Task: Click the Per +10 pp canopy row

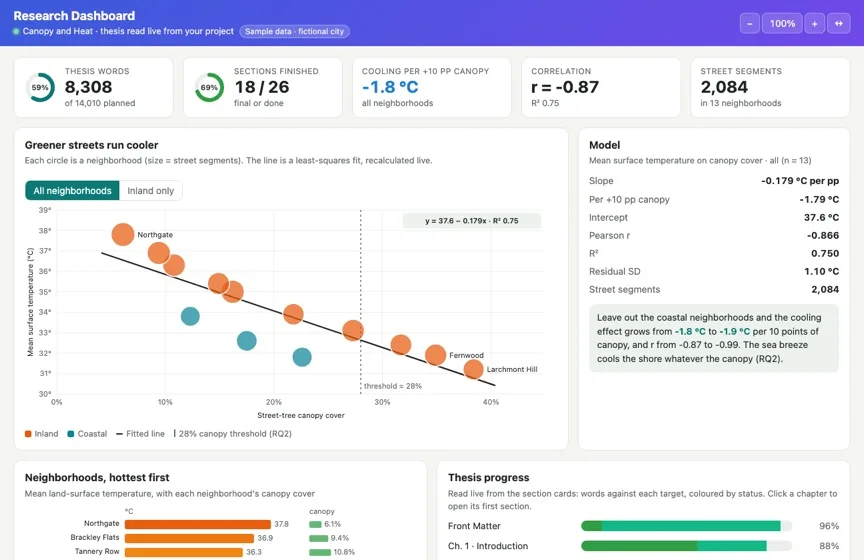Action: [714, 200]
